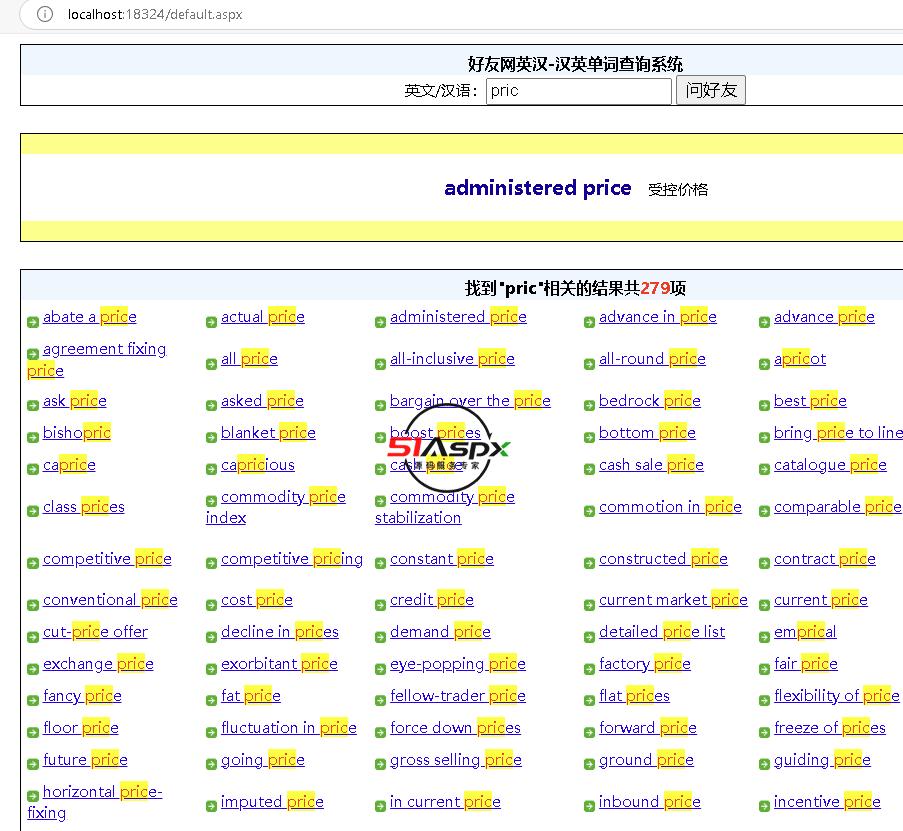Click the site info icon in address bar

[x=44, y=14]
